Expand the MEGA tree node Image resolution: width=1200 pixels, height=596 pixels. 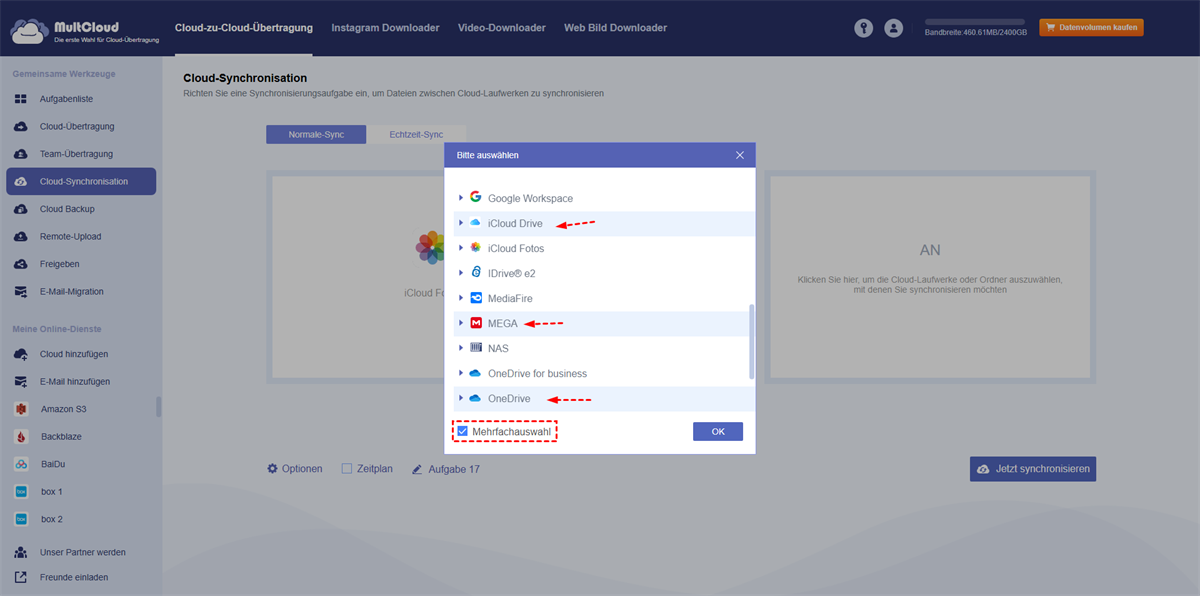coord(461,323)
